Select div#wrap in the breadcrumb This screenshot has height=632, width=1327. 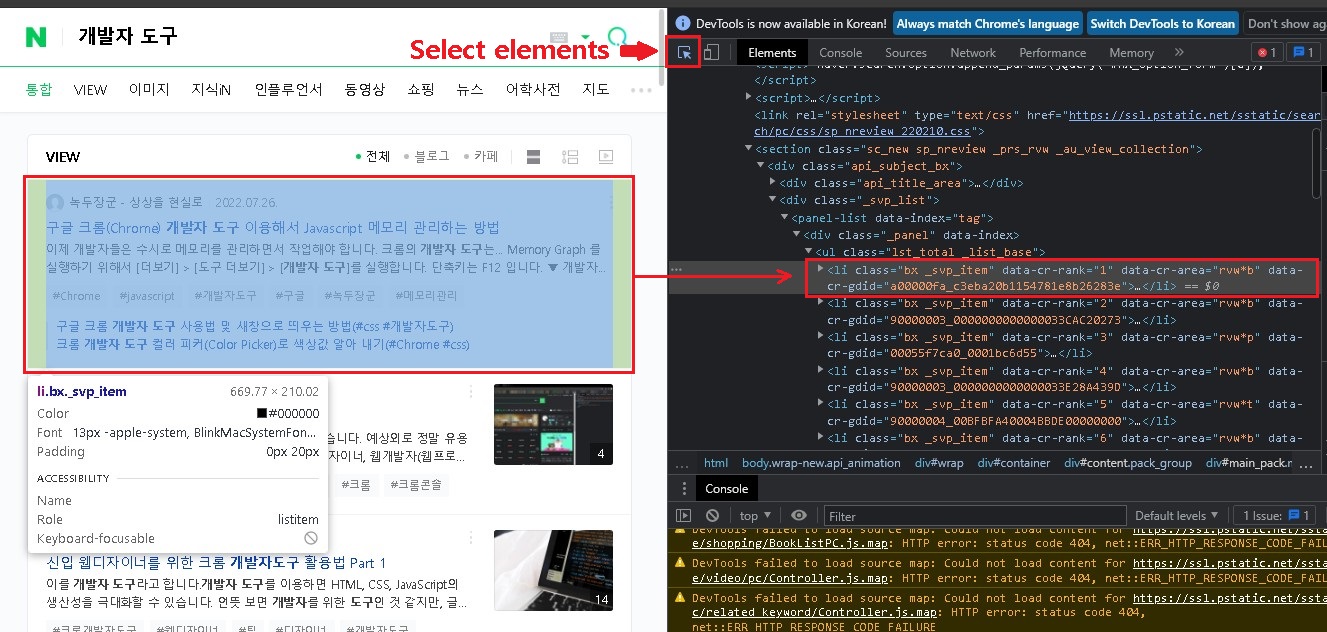pos(937,463)
